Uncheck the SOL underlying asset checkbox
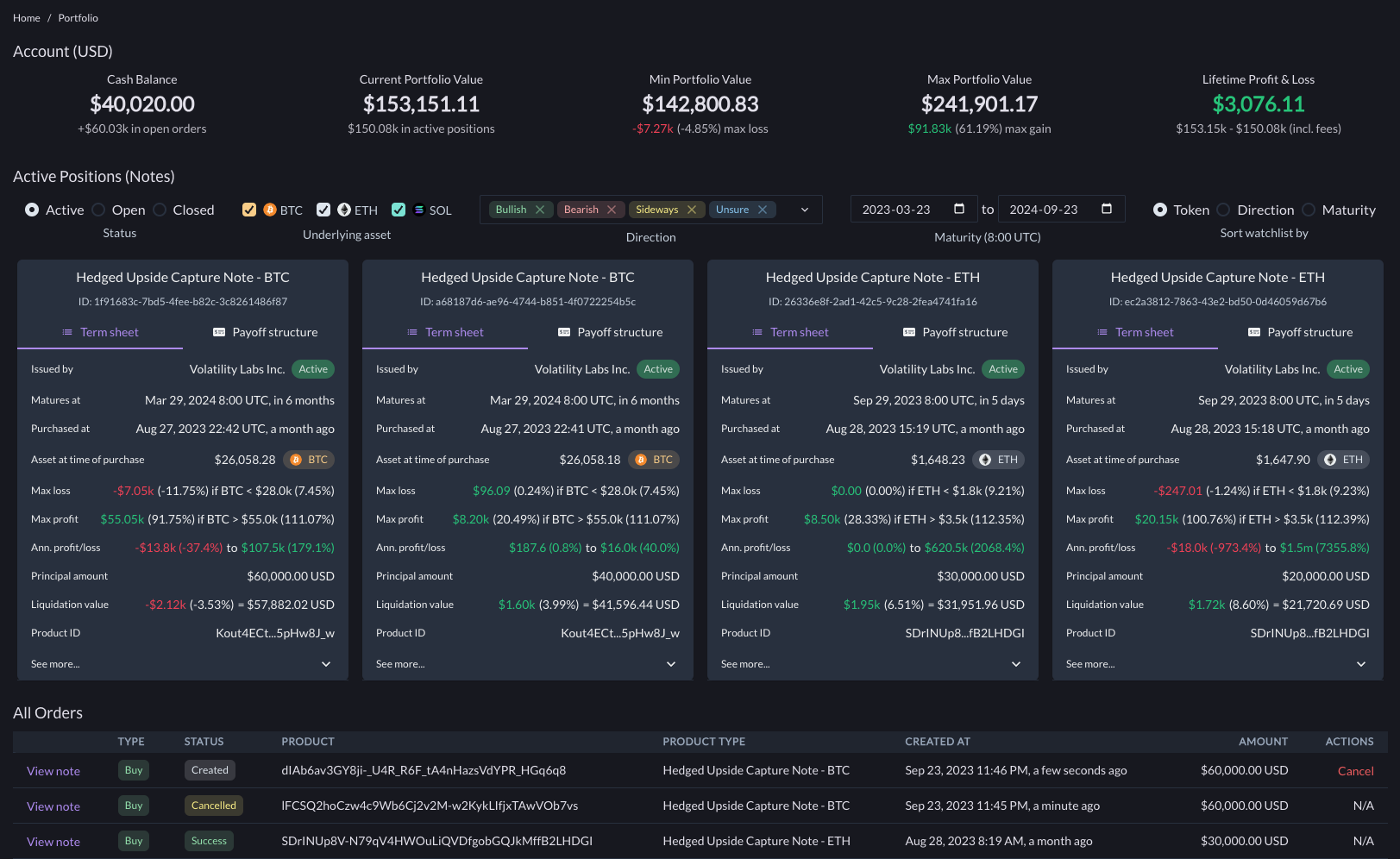This screenshot has height=859, width=1400. 399,210
